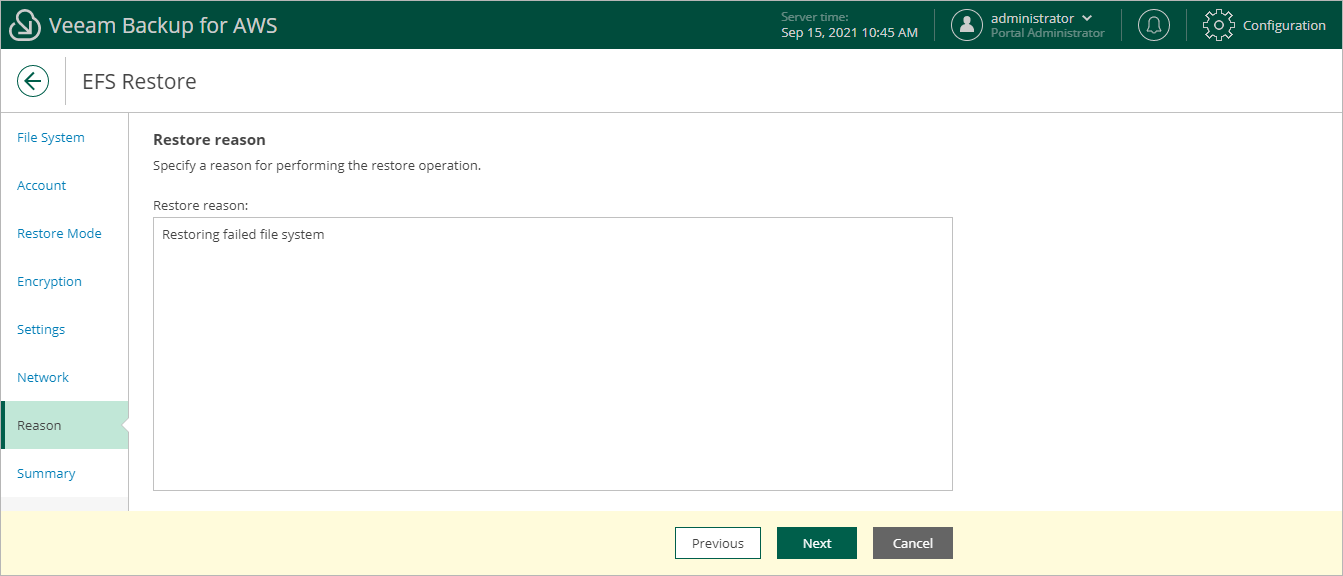This screenshot has width=1343, height=576.
Task: Cancel the EFS restore wizard
Action: 913,543
